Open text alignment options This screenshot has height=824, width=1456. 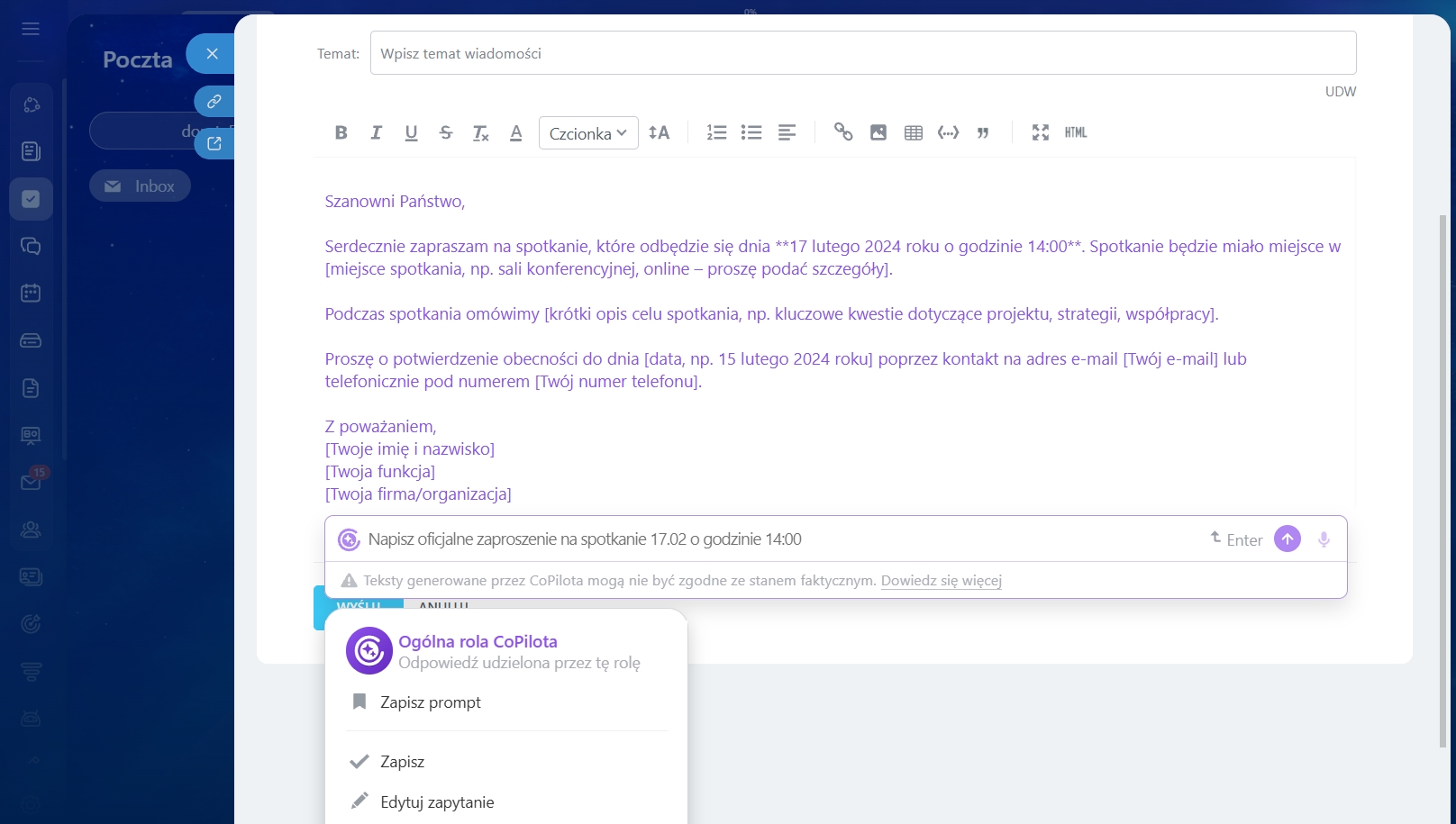point(787,133)
